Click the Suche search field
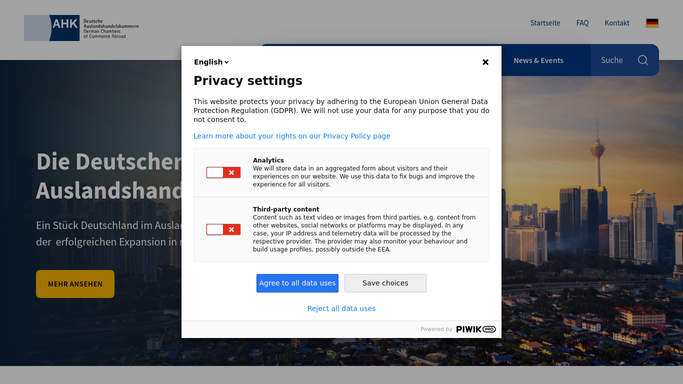This screenshot has height=384, width=683. pyautogui.click(x=624, y=60)
